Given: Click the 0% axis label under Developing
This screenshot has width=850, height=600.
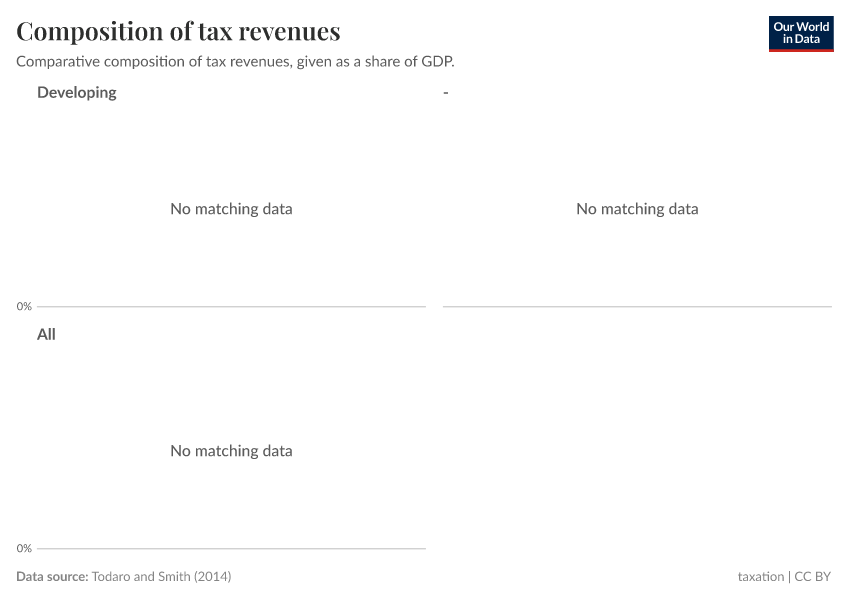Looking at the screenshot, I should pyautogui.click(x=24, y=306).
